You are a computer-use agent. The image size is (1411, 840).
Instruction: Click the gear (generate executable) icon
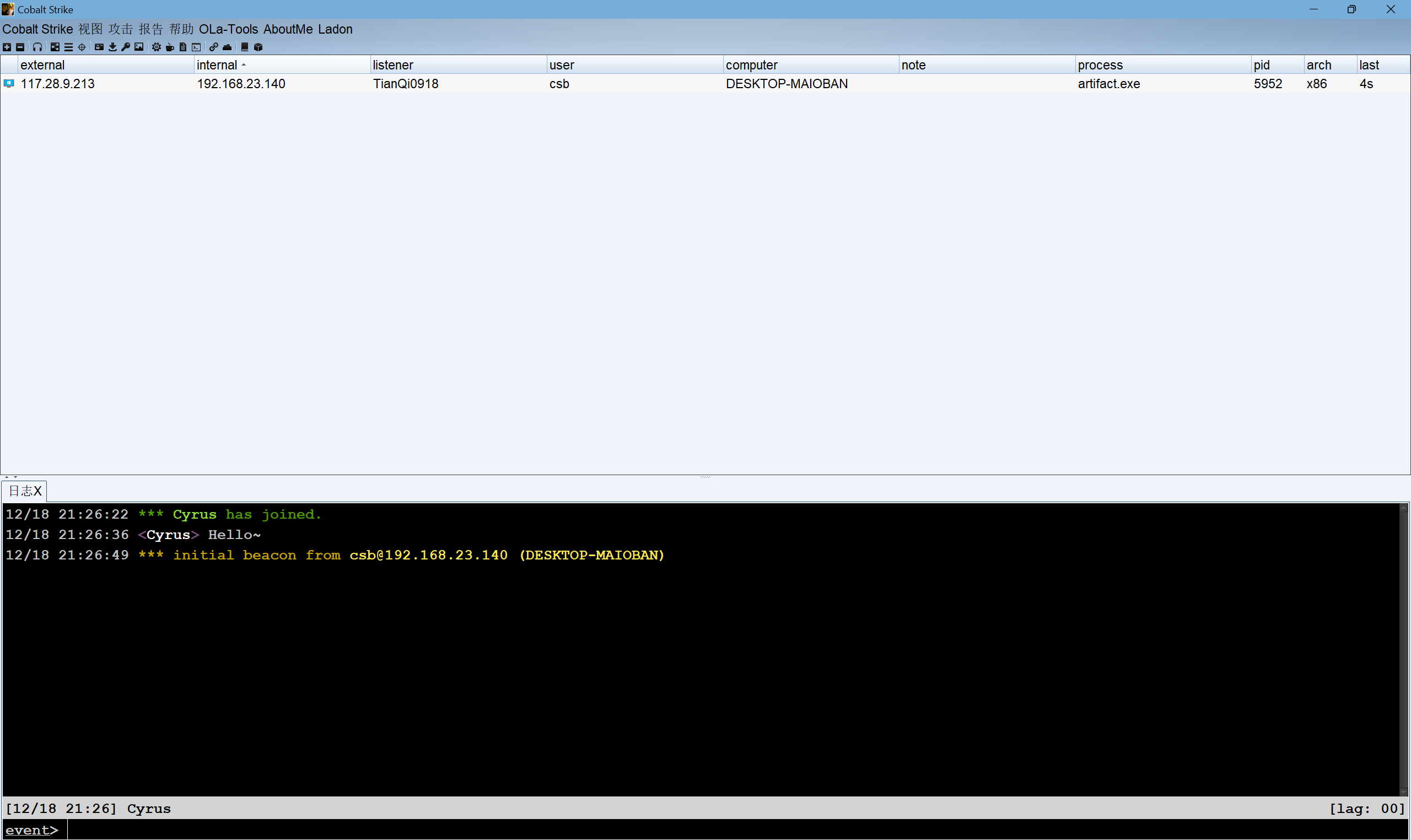point(156,47)
